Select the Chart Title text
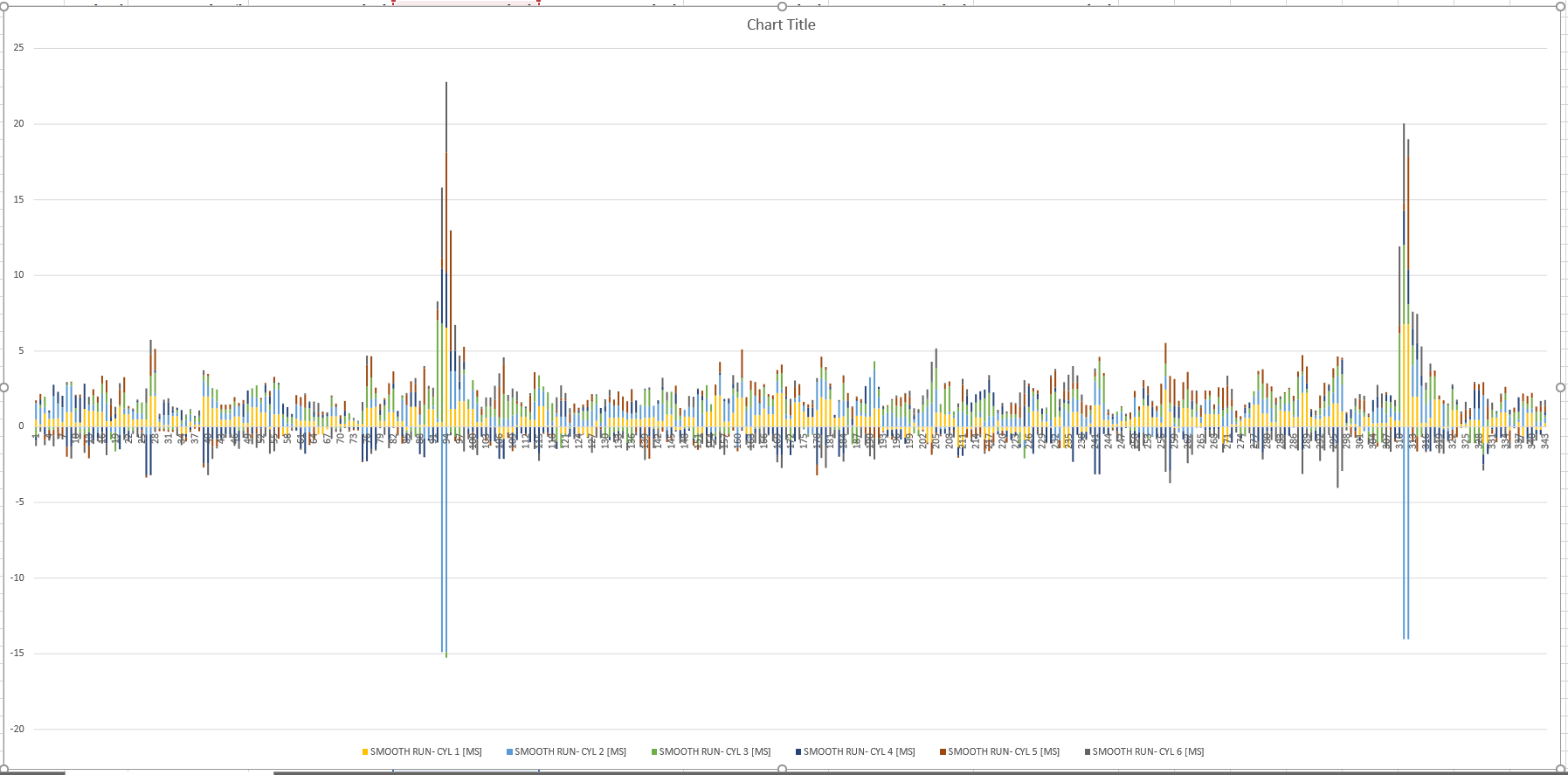This screenshot has width=1568, height=775. [x=780, y=25]
